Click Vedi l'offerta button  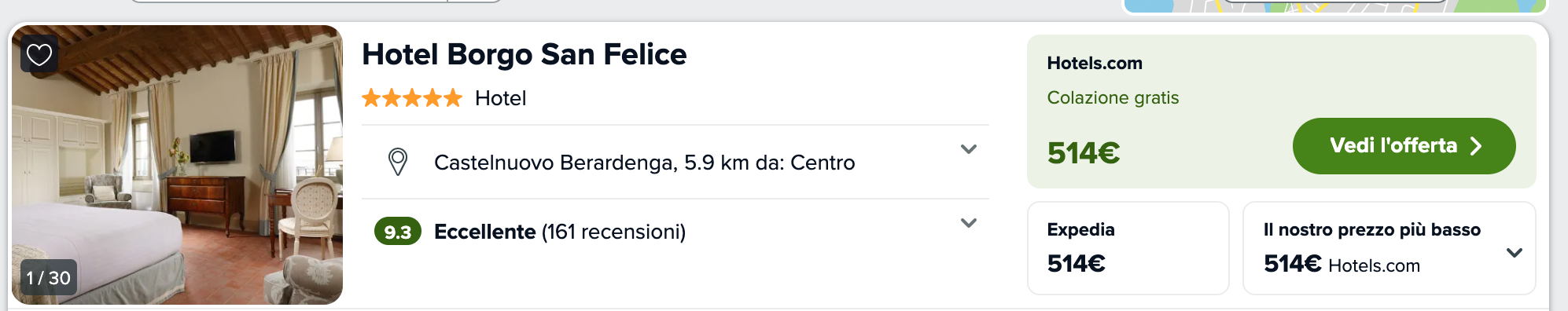[x=1404, y=146]
